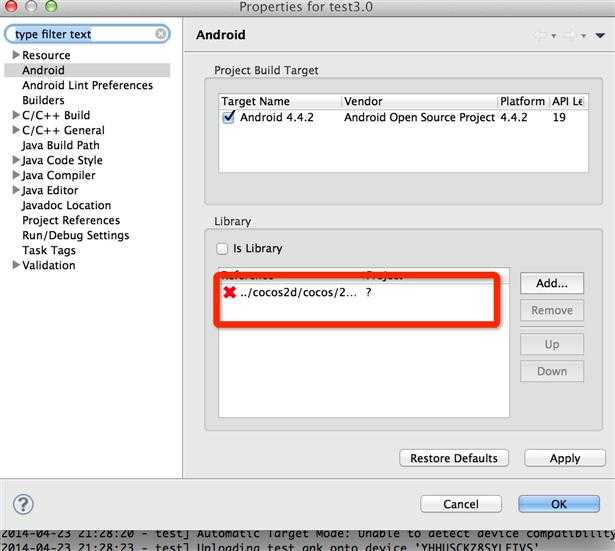The height and width of the screenshot is (551, 615).
Task: Click the back navigation arrow icon
Action: coord(541,36)
